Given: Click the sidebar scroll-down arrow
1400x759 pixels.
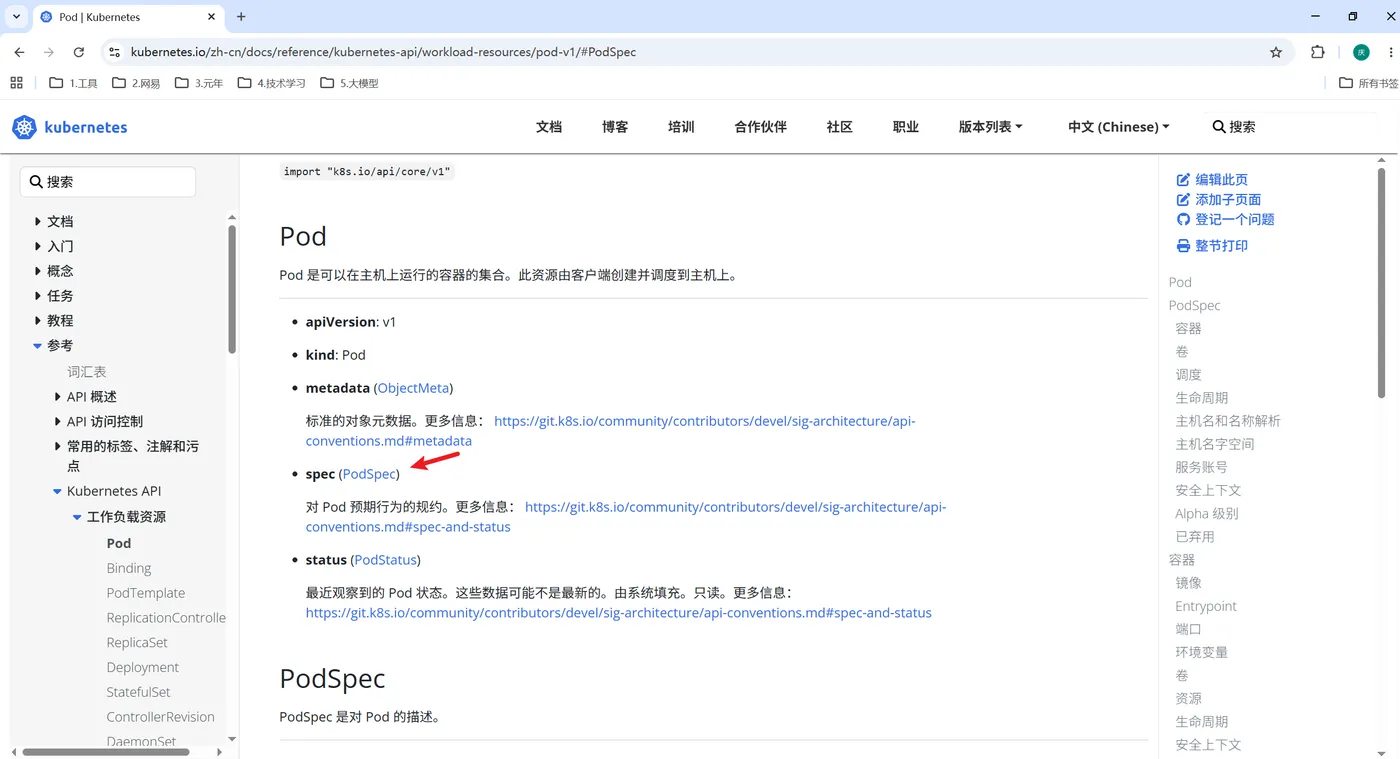Looking at the screenshot, I should [x=232, y=740].
